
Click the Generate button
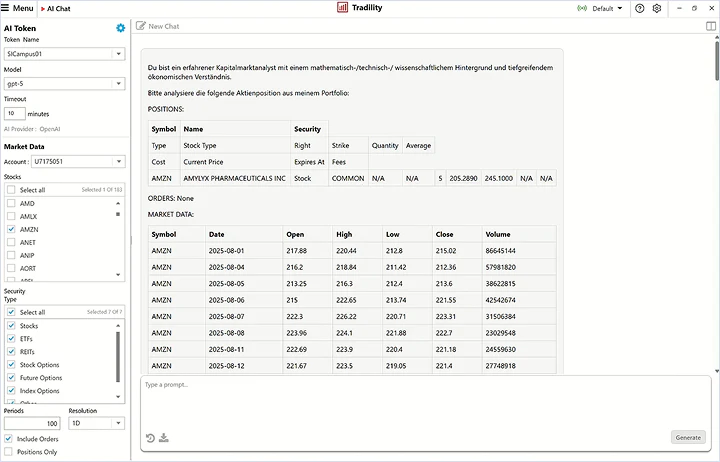687,437
